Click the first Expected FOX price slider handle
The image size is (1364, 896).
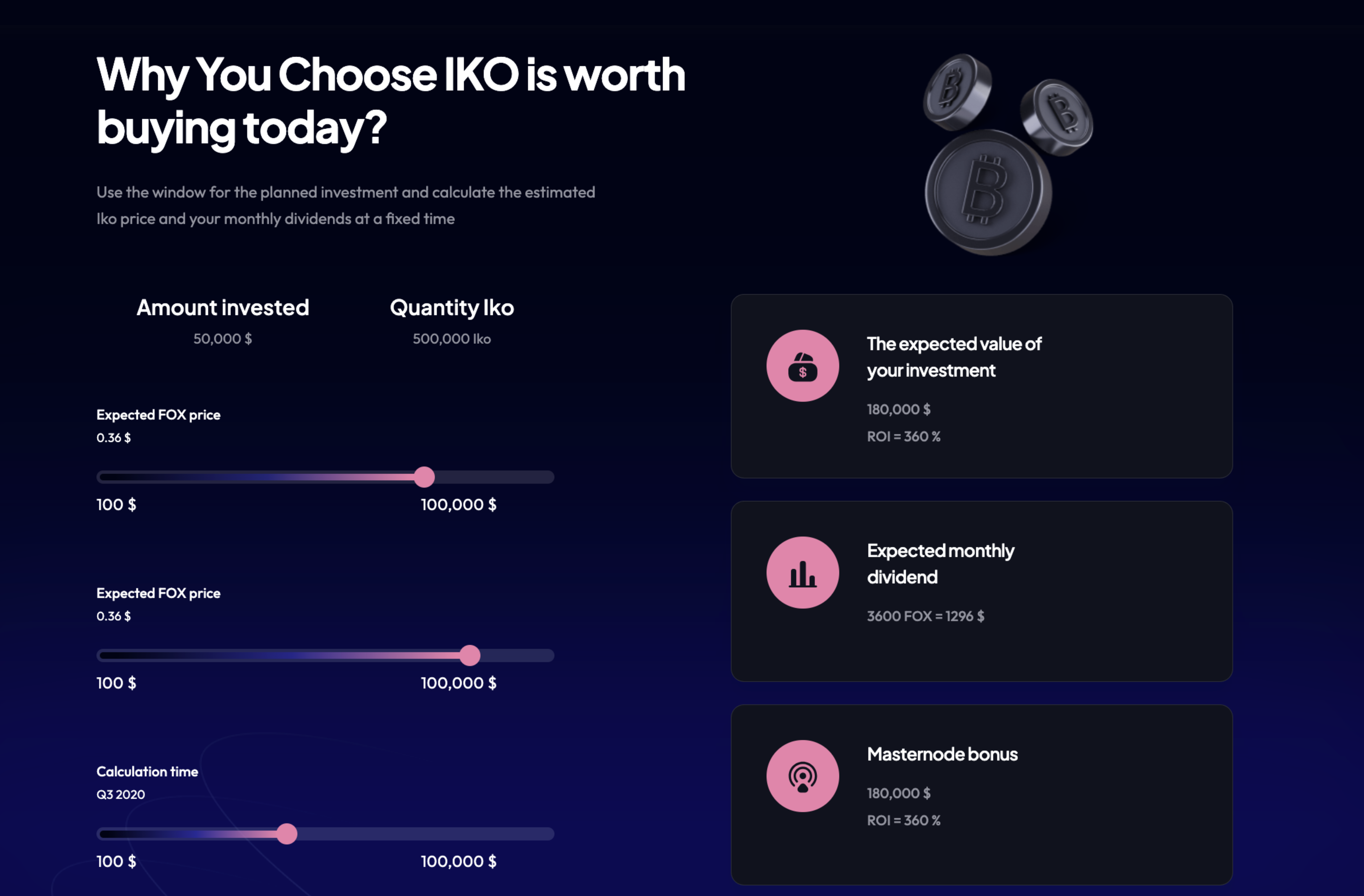[x=424, y=477]
